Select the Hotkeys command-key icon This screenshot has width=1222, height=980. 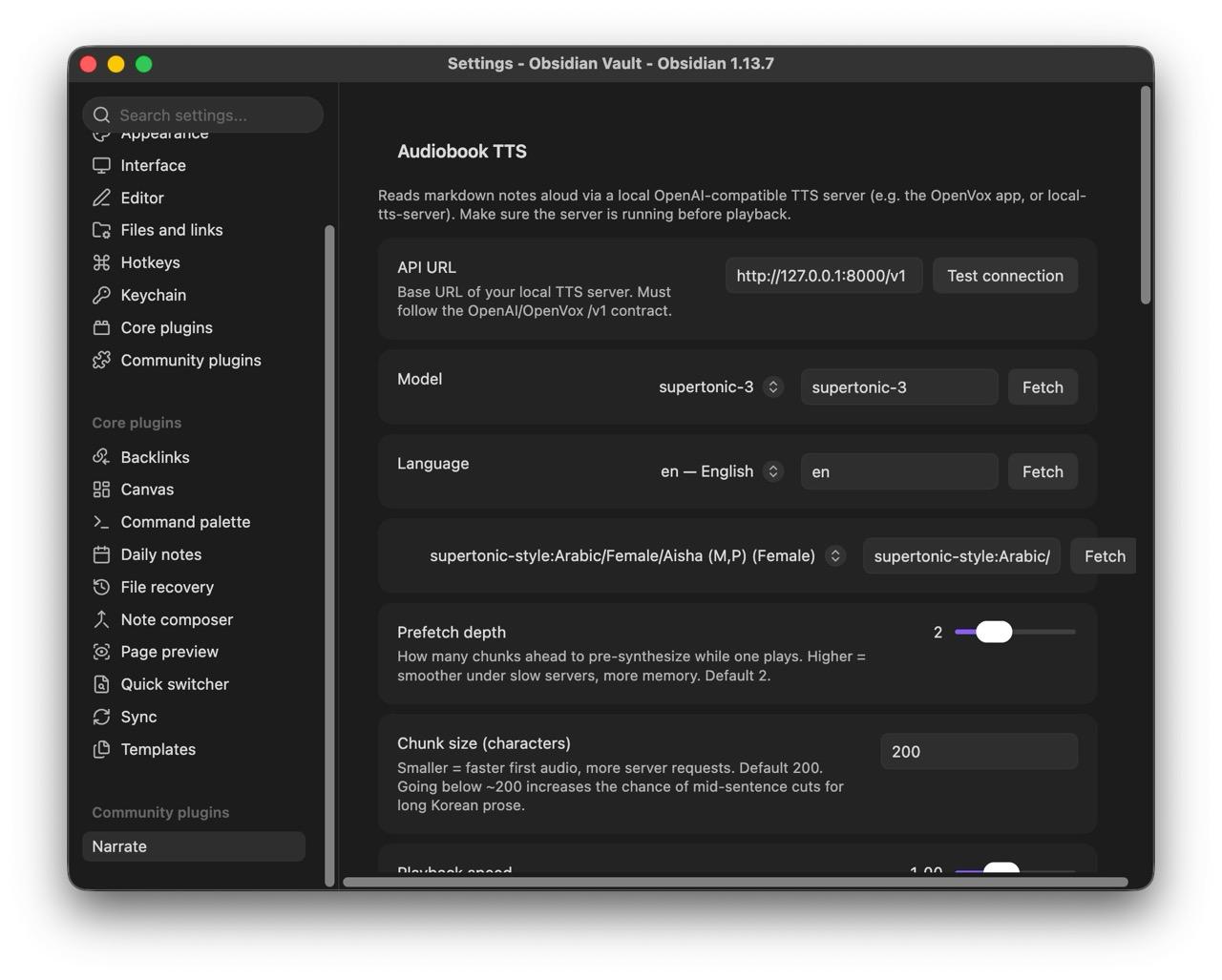point(101,262)
